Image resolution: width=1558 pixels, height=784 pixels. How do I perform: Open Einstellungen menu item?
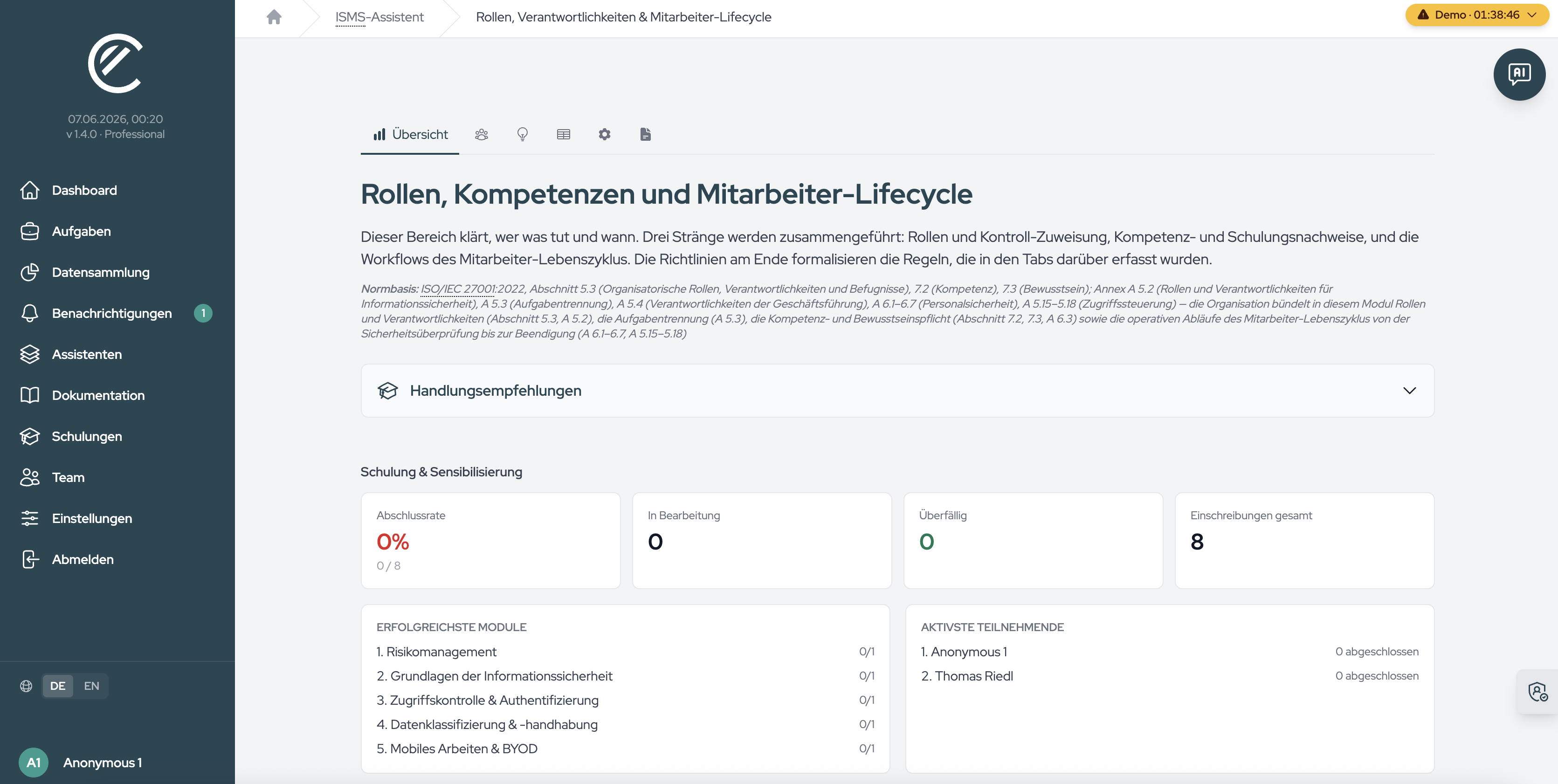91,518
